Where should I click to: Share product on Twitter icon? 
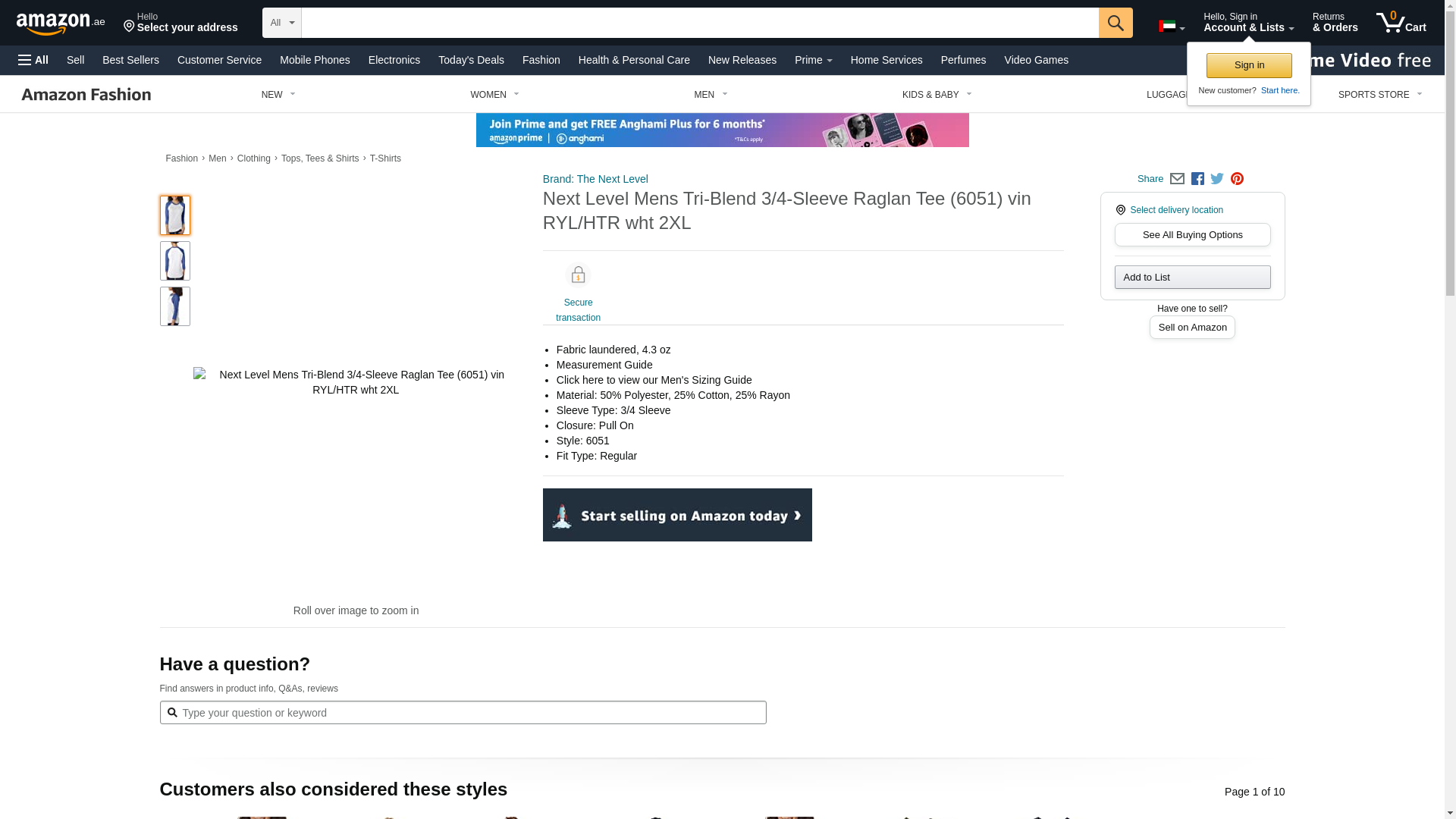(1217, 179)
